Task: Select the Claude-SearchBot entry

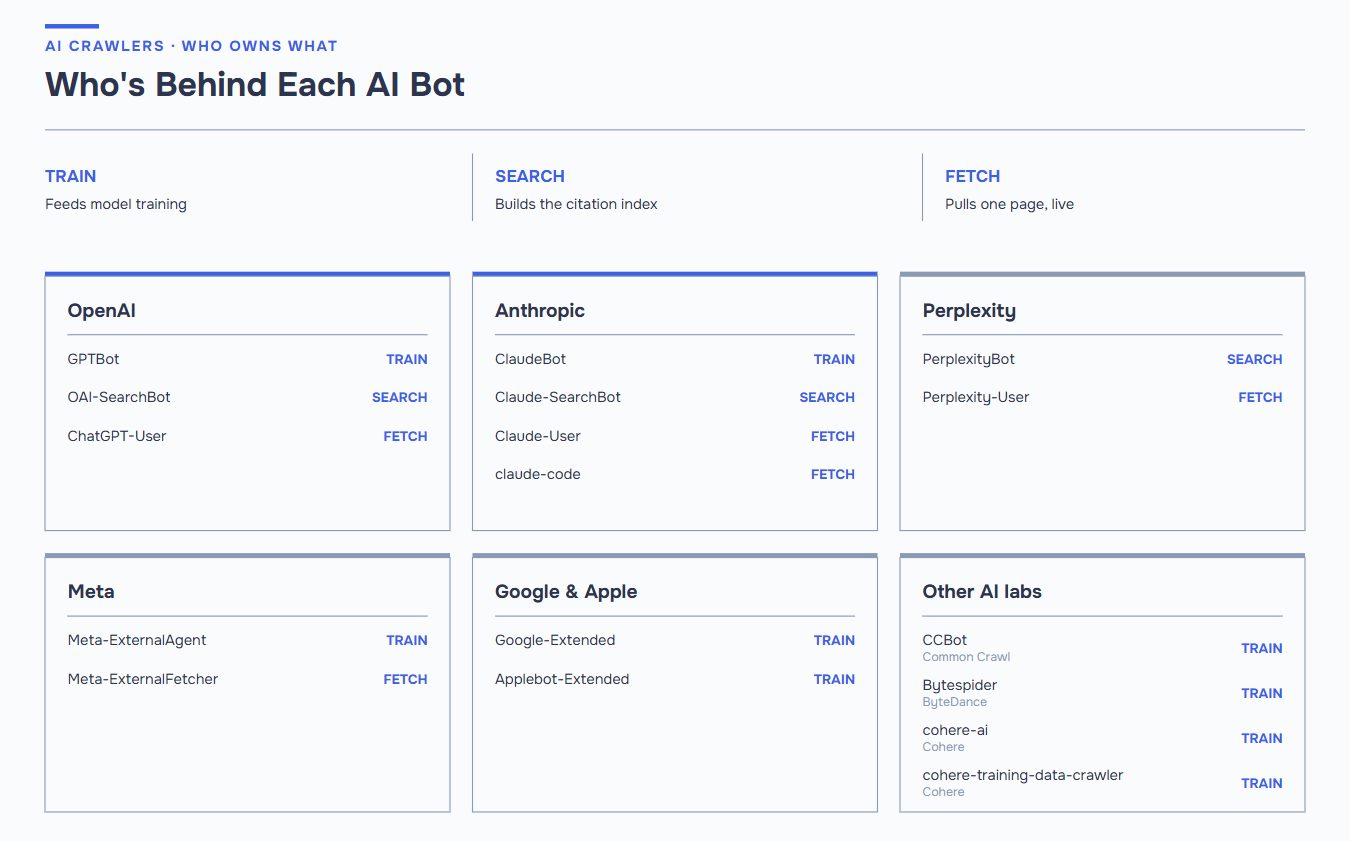Action: [x=558, y=397]
